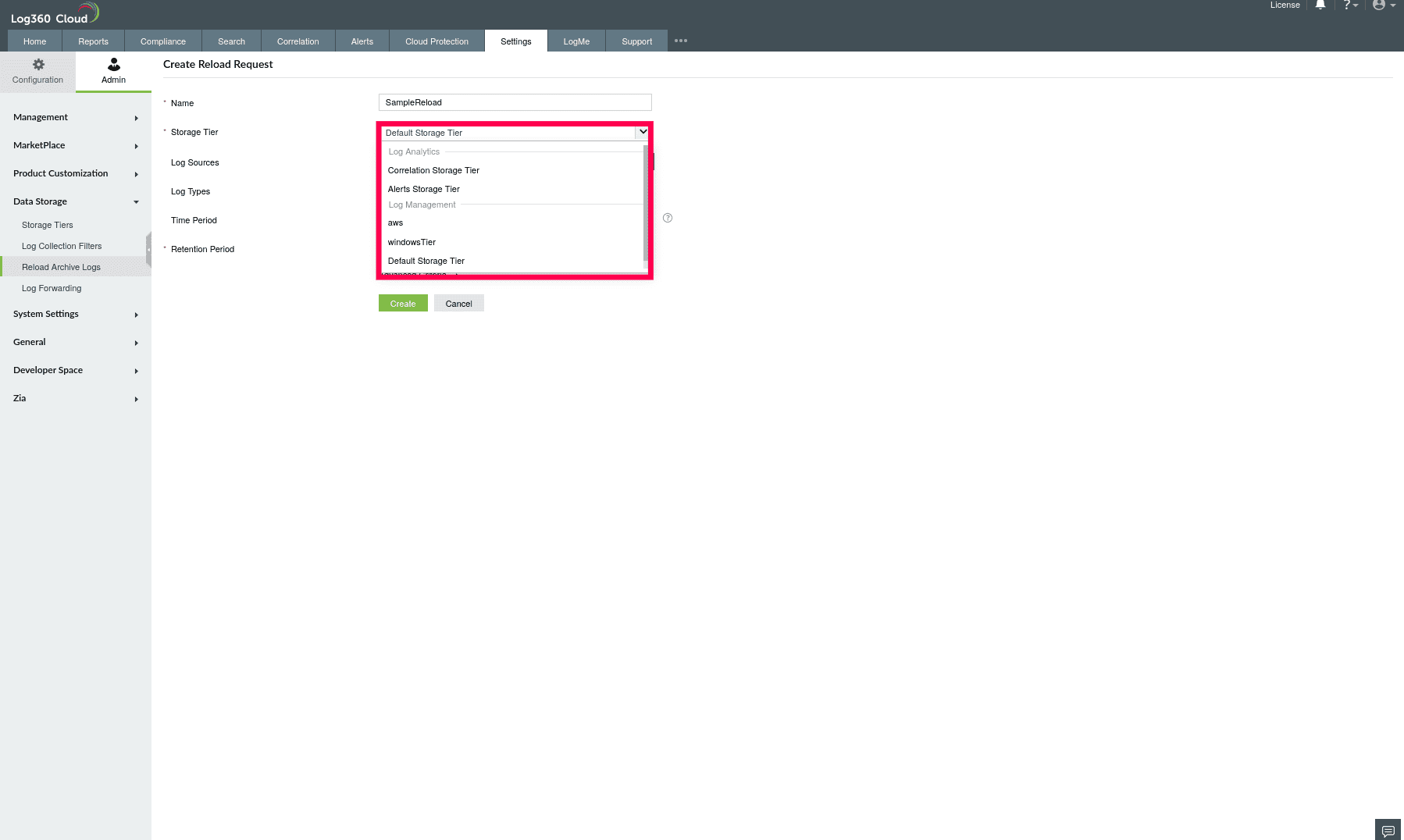Open the Support tab
The height and width of the screenshot is (840, 1404).
[636, 41]
